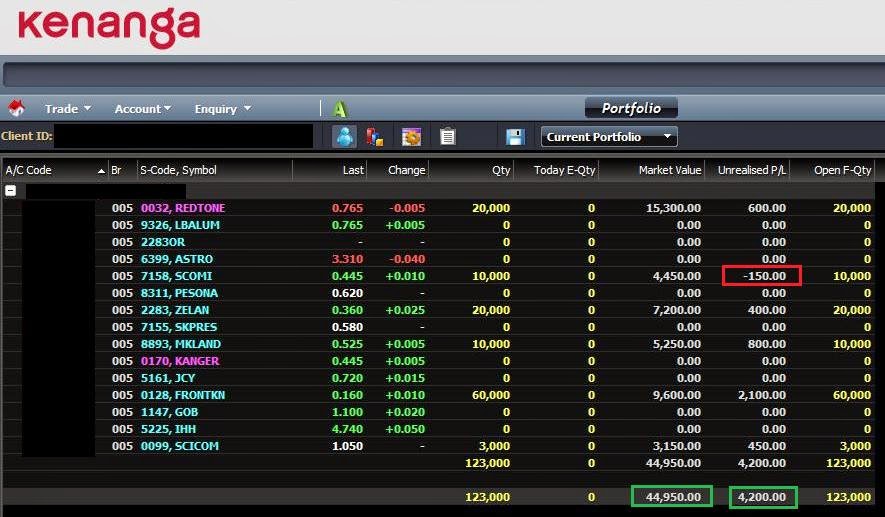Image resolution: width=885 pixels, height=517 pixels.
Task: Click the Kenanga logo
Action: coord(109,27)
